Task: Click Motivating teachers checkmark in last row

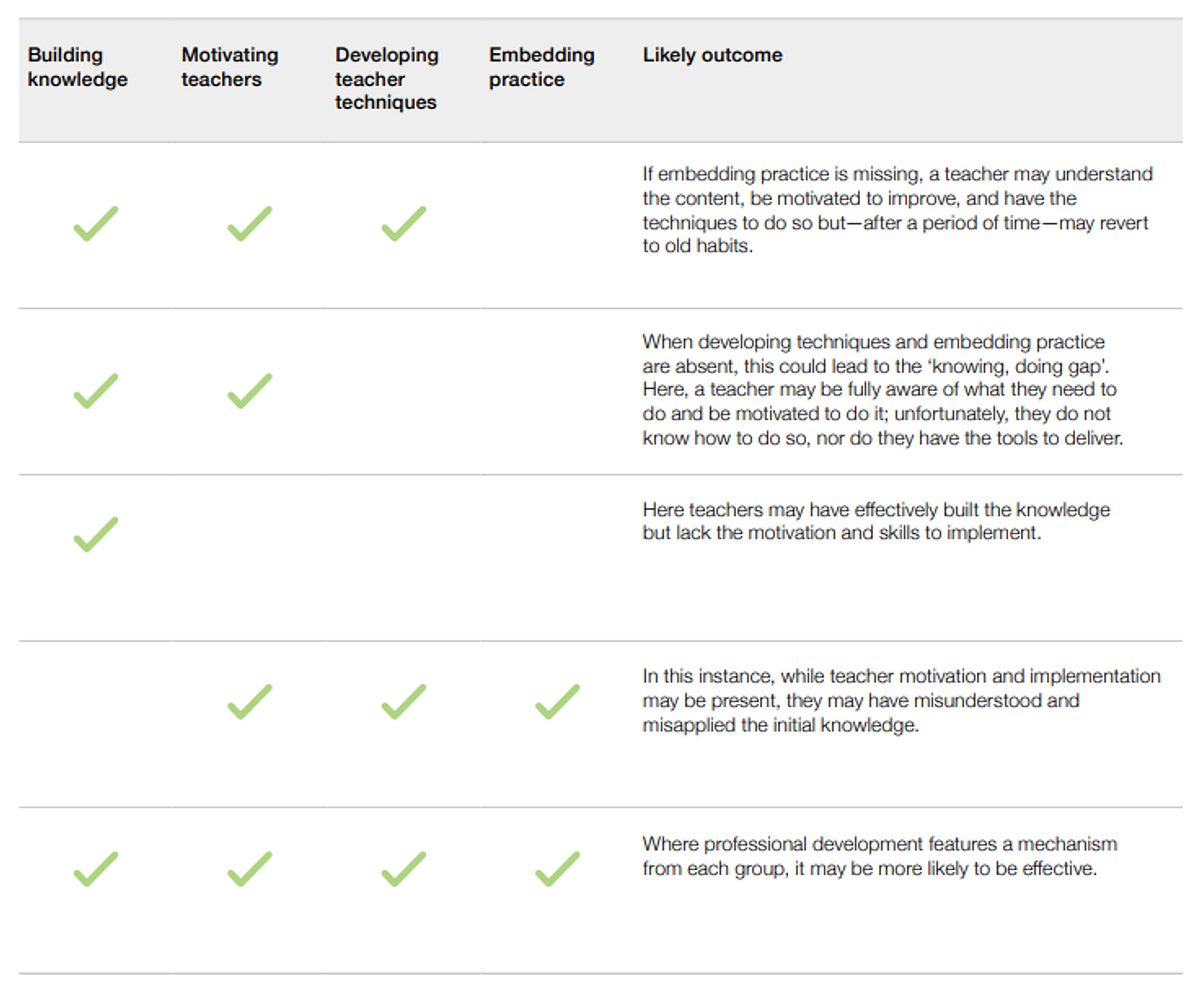Action: [x=250, y=868]
